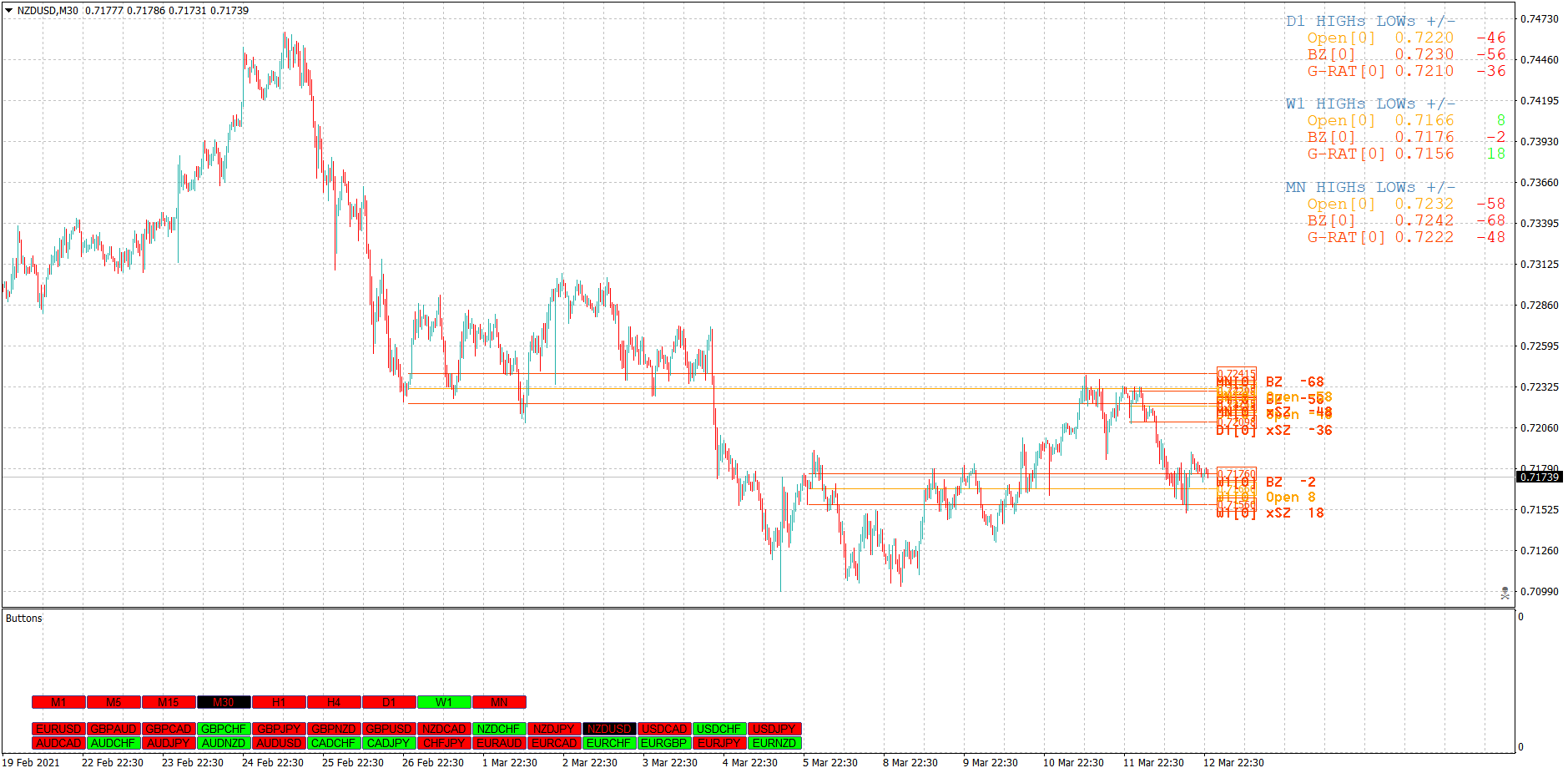The height and width of the screenshot is (773, 1568).
Task: Click the current price tag 0.71739 on axis
Action: click(1539, 477)
